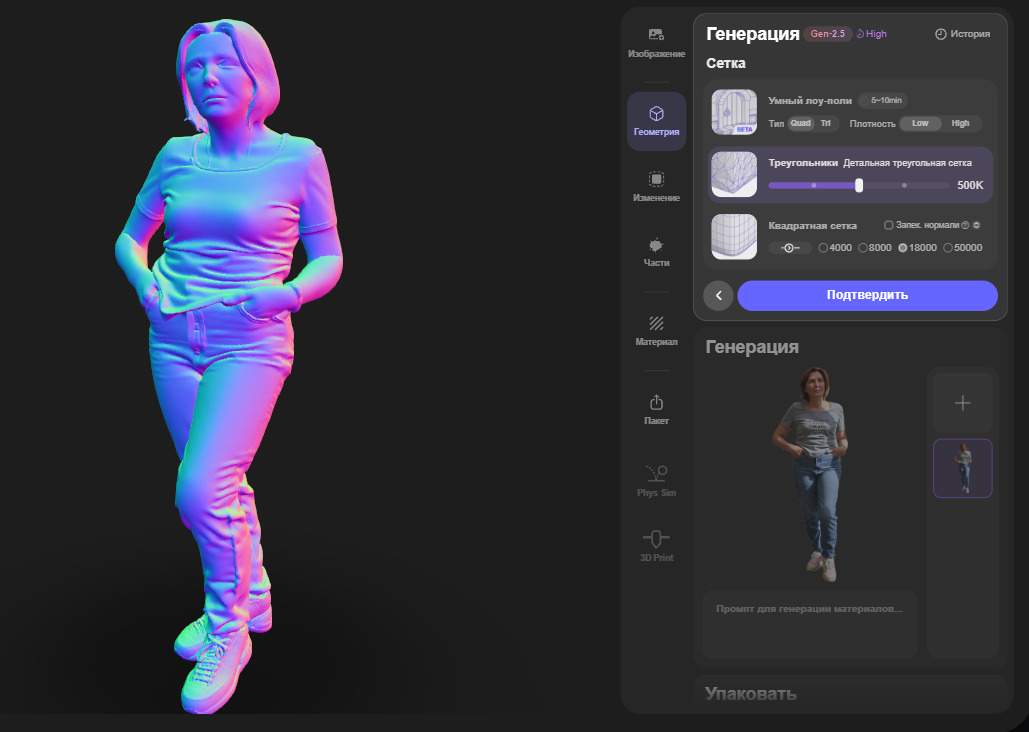Select the Геометрия sidebar section
This screenshot has width=1029, height=732.
(x=656, y=121)
